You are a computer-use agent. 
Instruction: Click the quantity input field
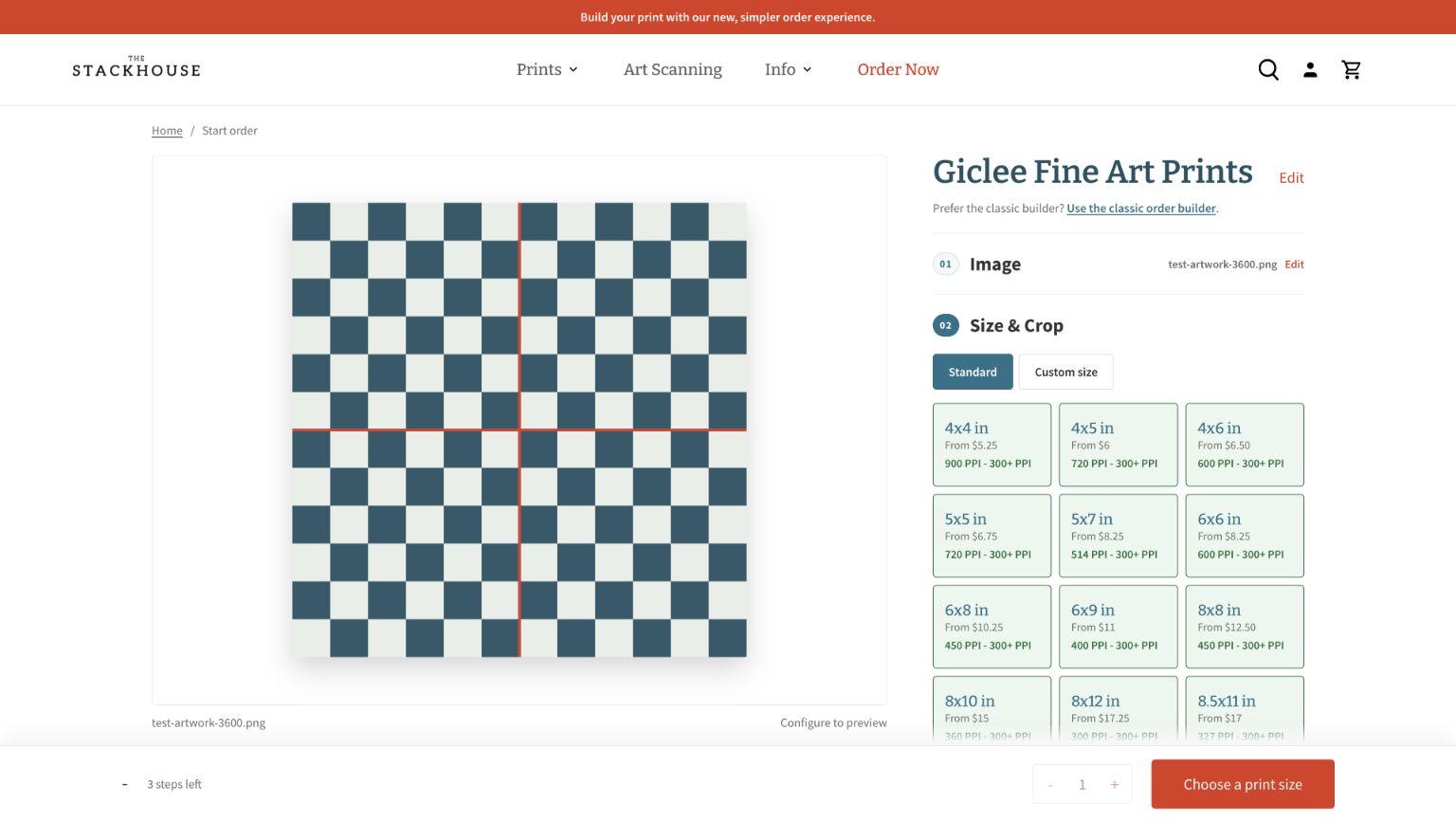click(x=1083, y=785)
